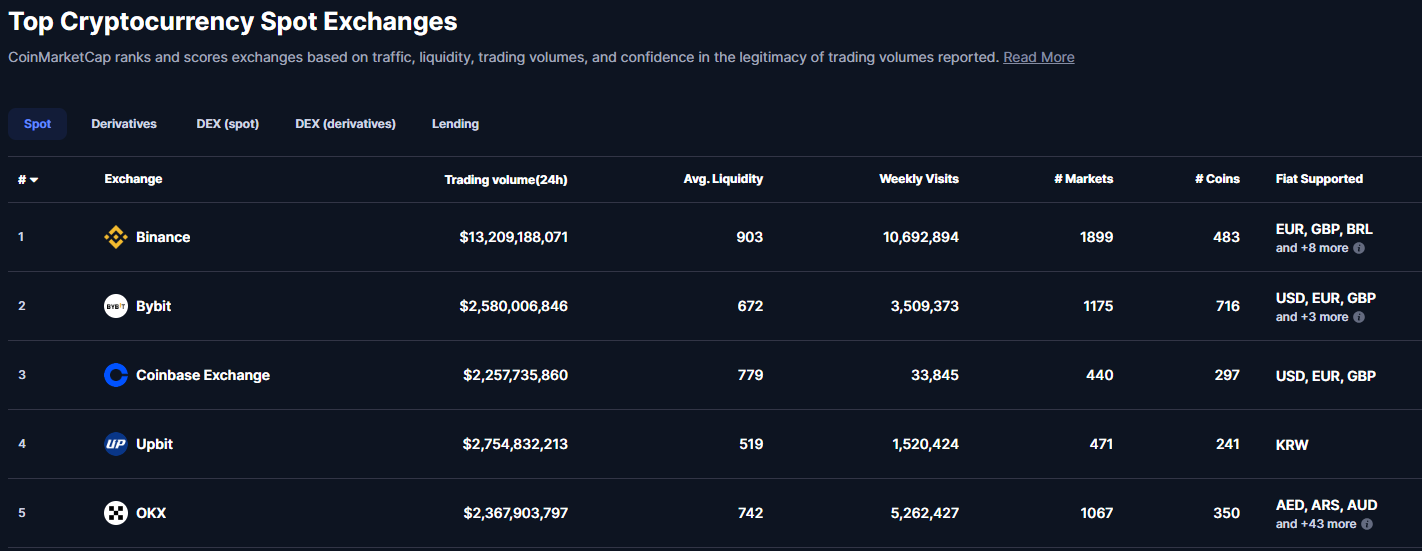Click OKX coins count 350
The width and height of the screenshot is (1422, 551).
[1227, 513]
